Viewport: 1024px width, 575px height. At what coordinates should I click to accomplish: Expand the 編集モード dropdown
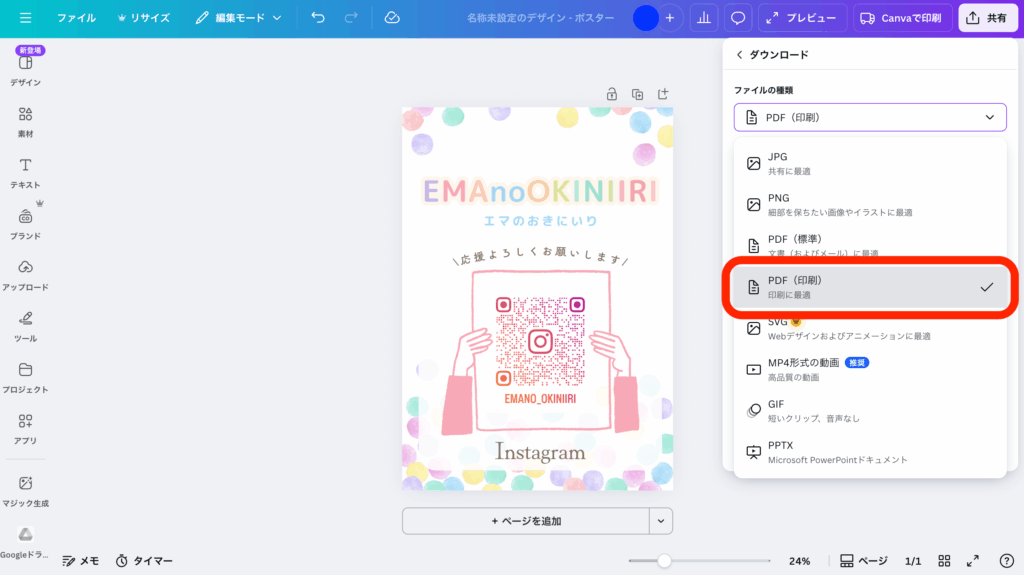pyautogui.click(x=238, y=18)
